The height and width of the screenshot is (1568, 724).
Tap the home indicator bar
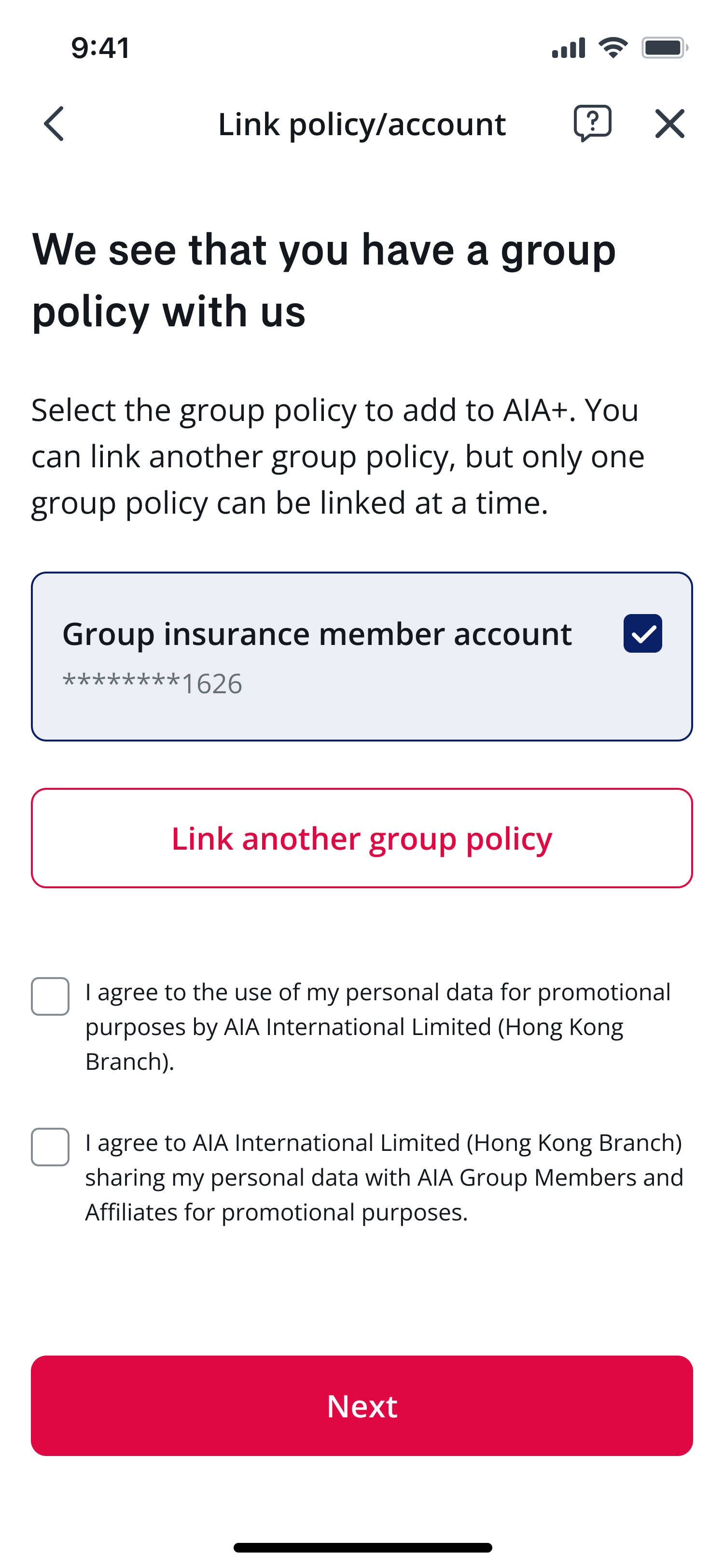[362, 1547]
